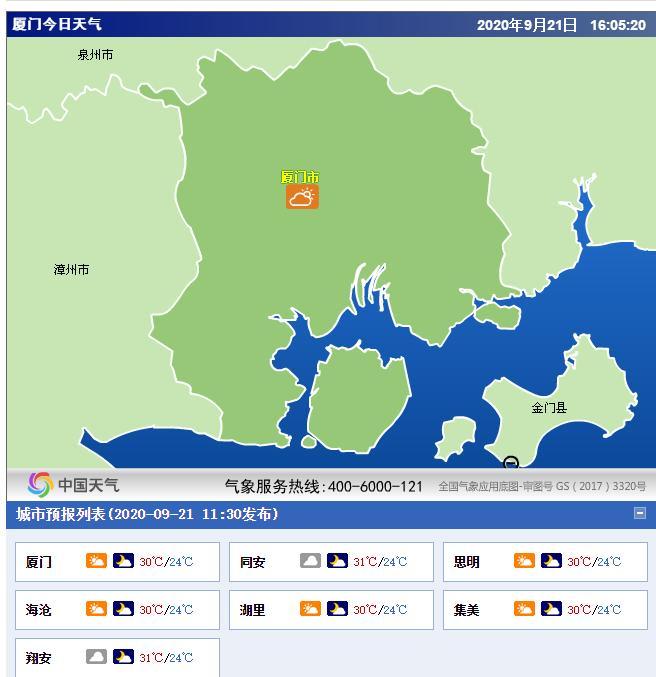Click the 思明 nighttime weather icon
The image size is (656, 677).
pyautogui.click(x=551, y=561)
